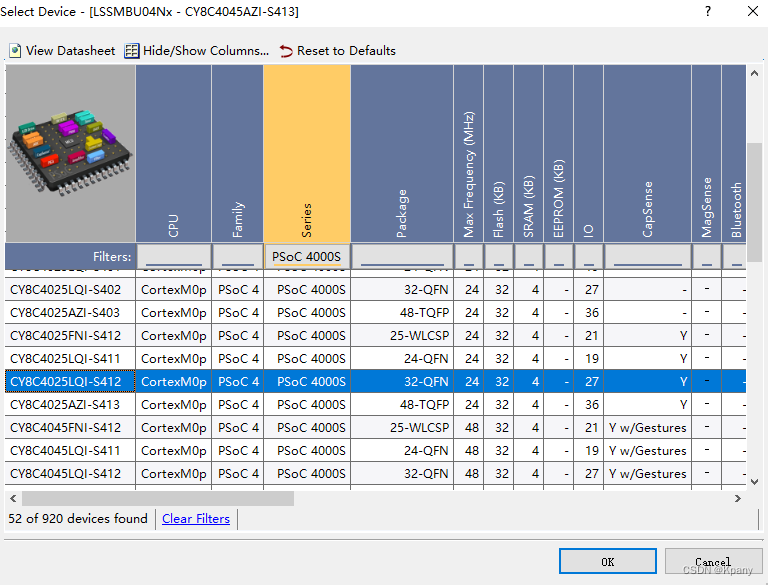Select device row CY8C4025AZI-S413
768x585 pixels.
pos(376,405)
